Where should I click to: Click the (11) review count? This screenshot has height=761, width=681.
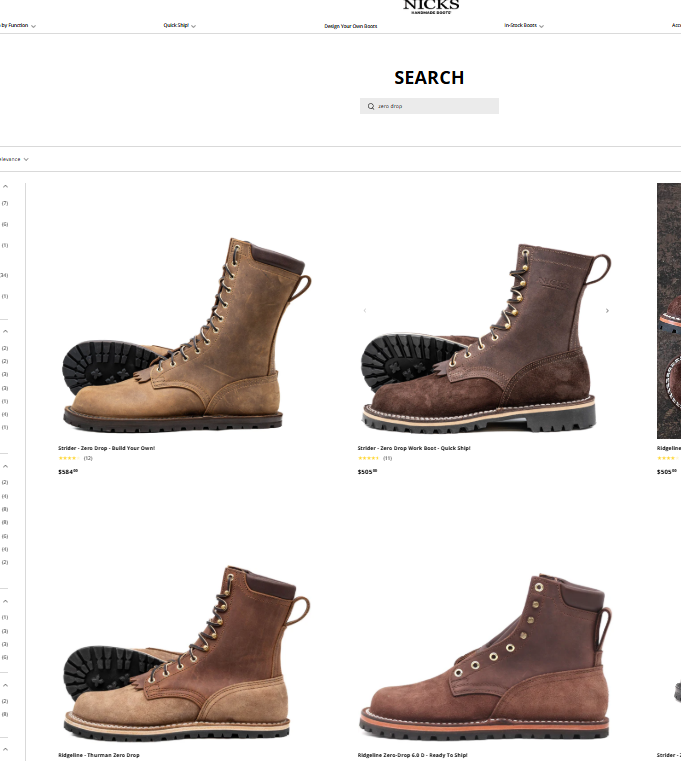(x=387, y=458)
